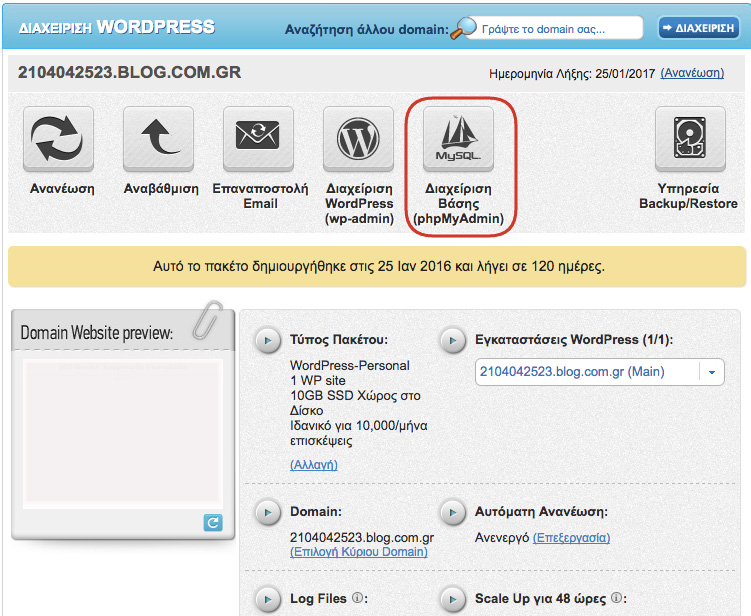Click play arrow beside Τύπος Πακέτου
This screenshot has width=751, height=616.
[268, 341]
